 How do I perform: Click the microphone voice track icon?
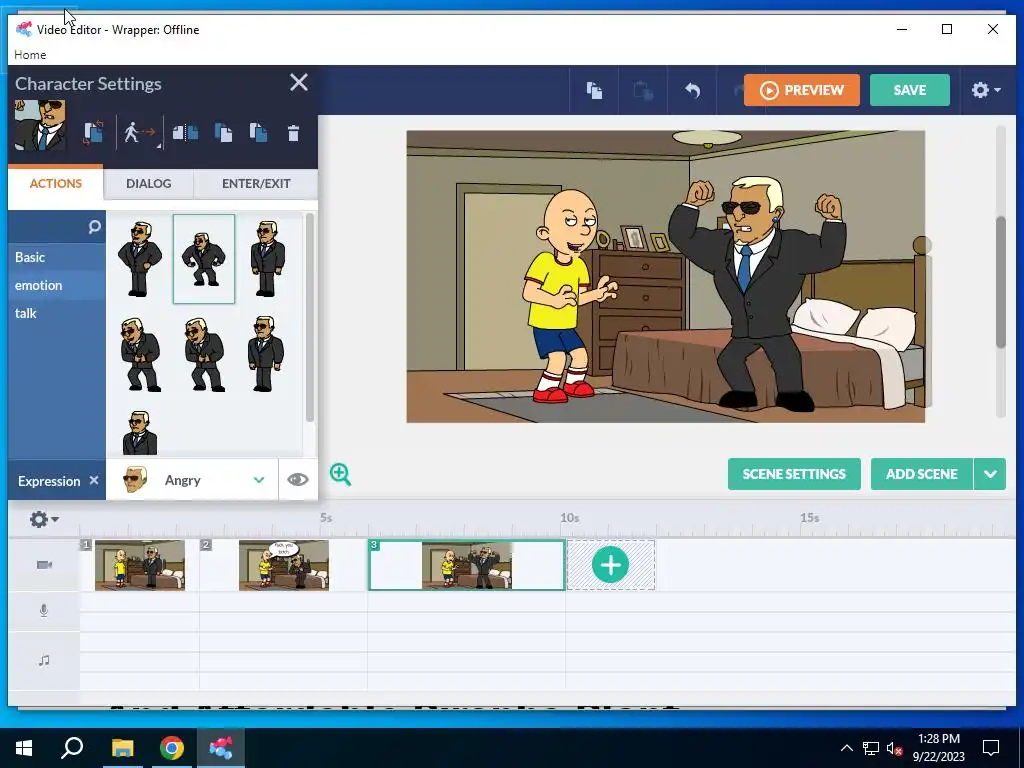click(x=44, y=611)
